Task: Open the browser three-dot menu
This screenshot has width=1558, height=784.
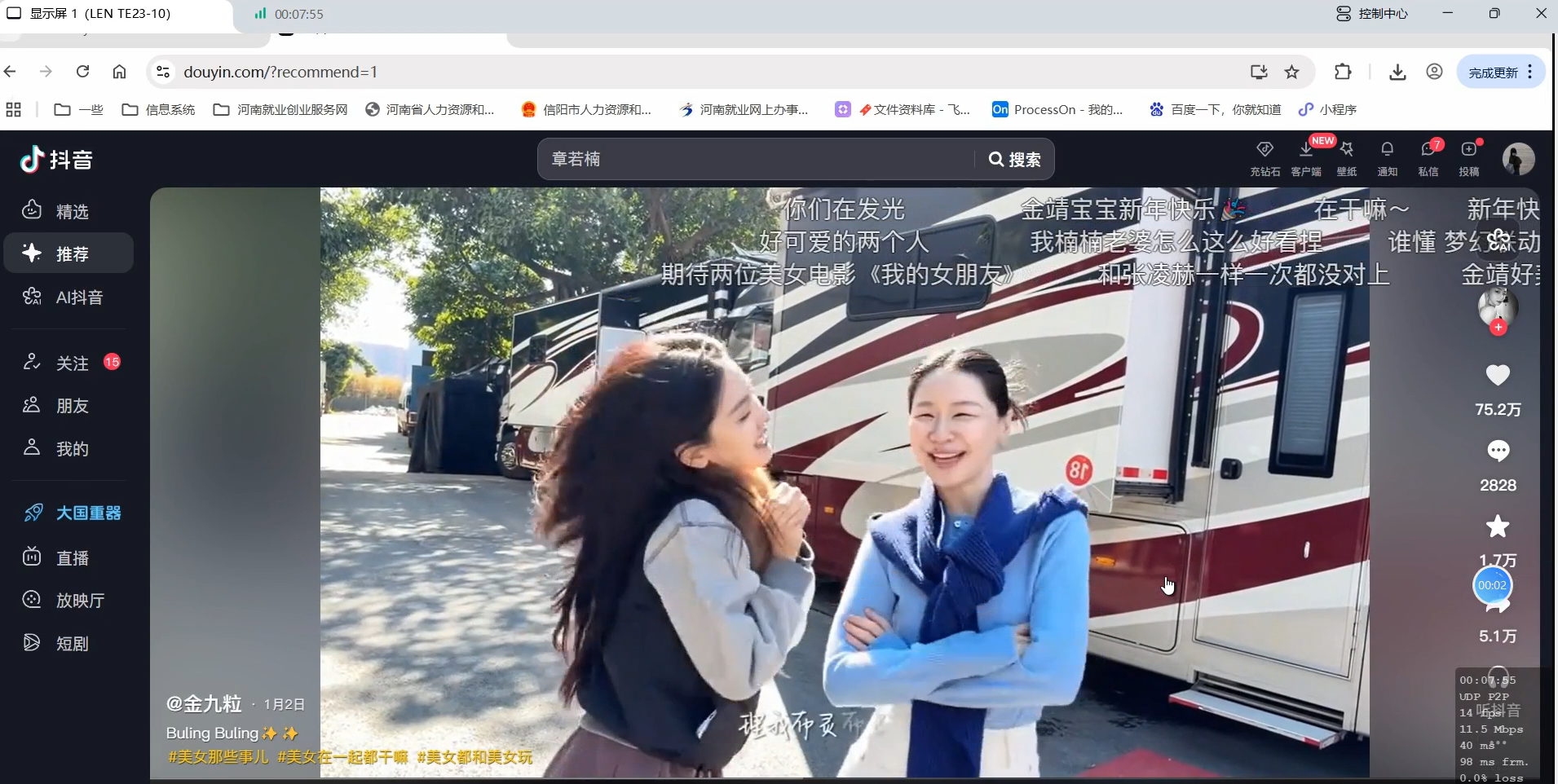Action: (x=1530, y=72)
